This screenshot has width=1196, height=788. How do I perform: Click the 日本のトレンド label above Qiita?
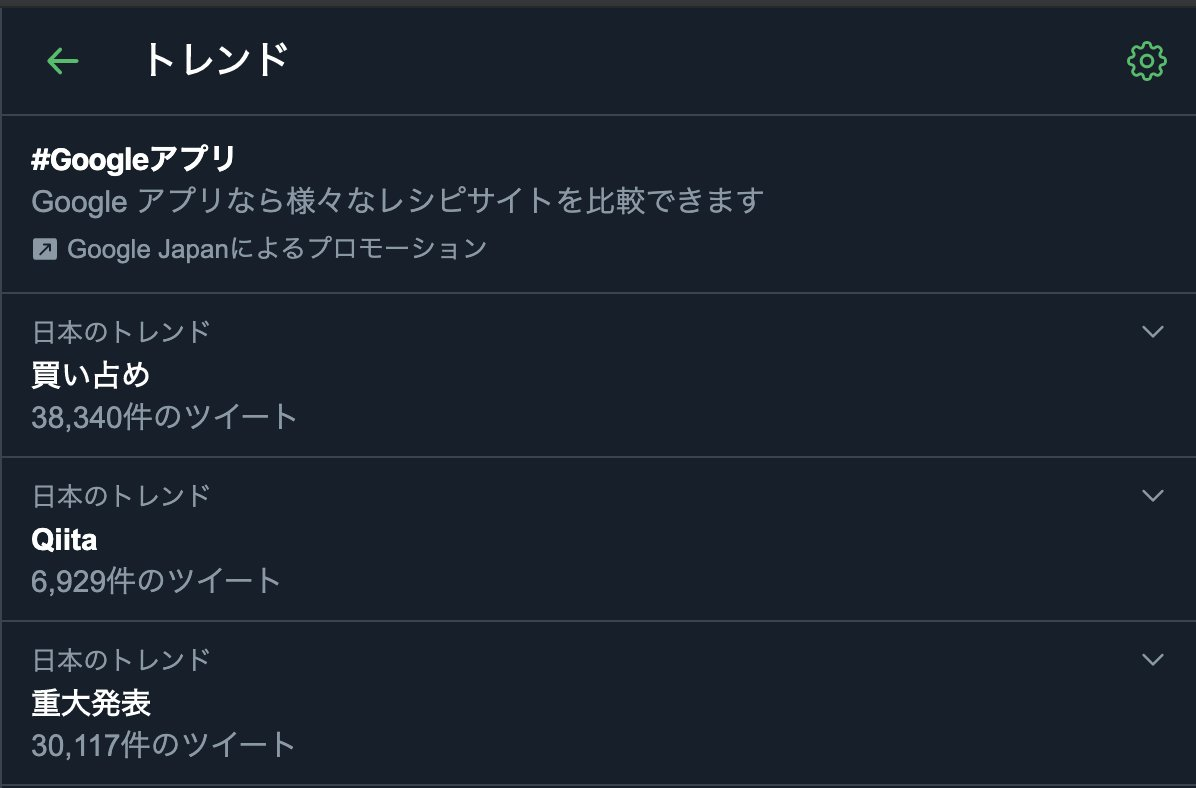pyautogui.click(x=120, y=495)
